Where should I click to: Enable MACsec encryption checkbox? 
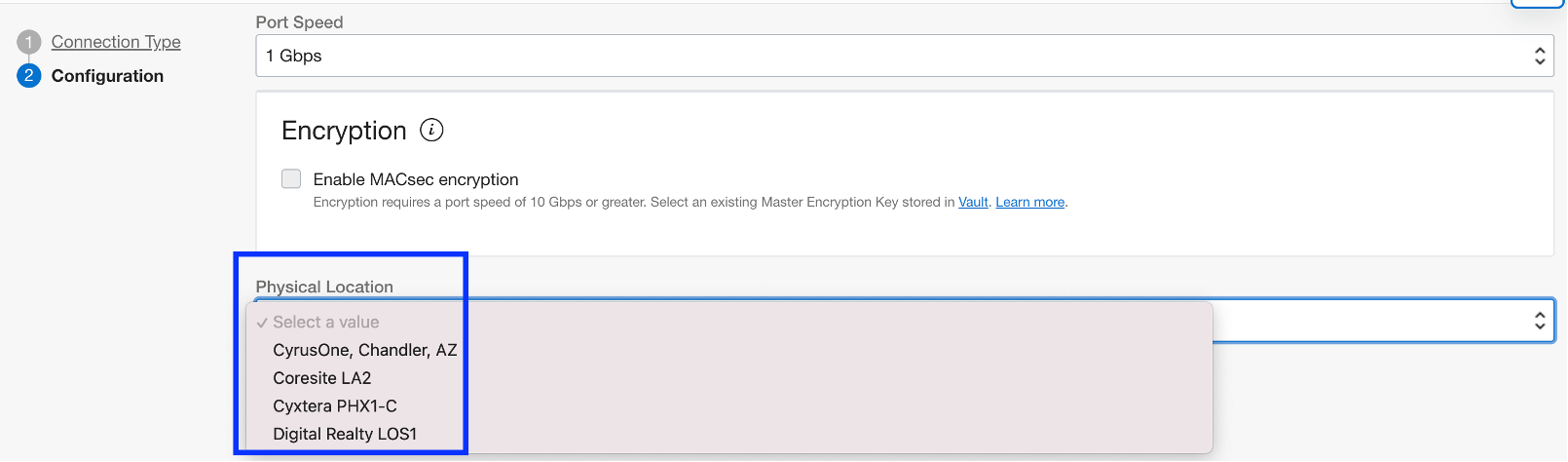[x=291, y=178]
